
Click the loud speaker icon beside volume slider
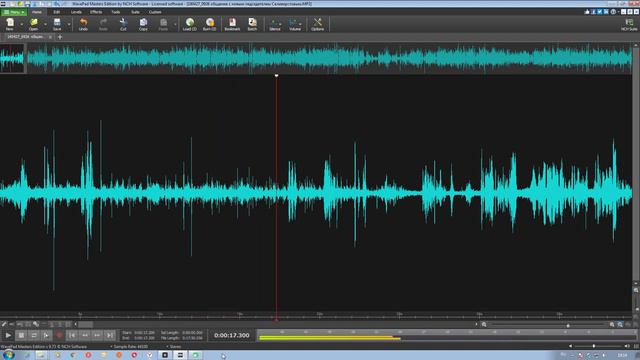coord(627,346)
